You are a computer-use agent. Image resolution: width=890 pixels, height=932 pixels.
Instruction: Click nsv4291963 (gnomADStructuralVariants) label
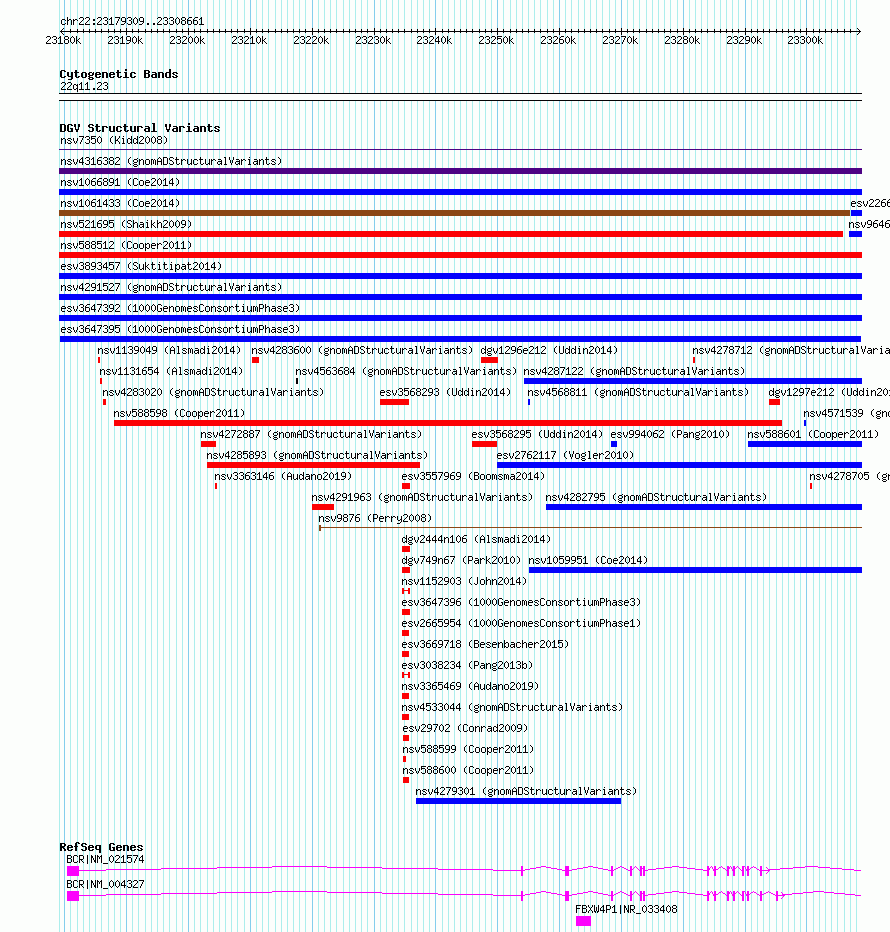[x=423, y=497]
